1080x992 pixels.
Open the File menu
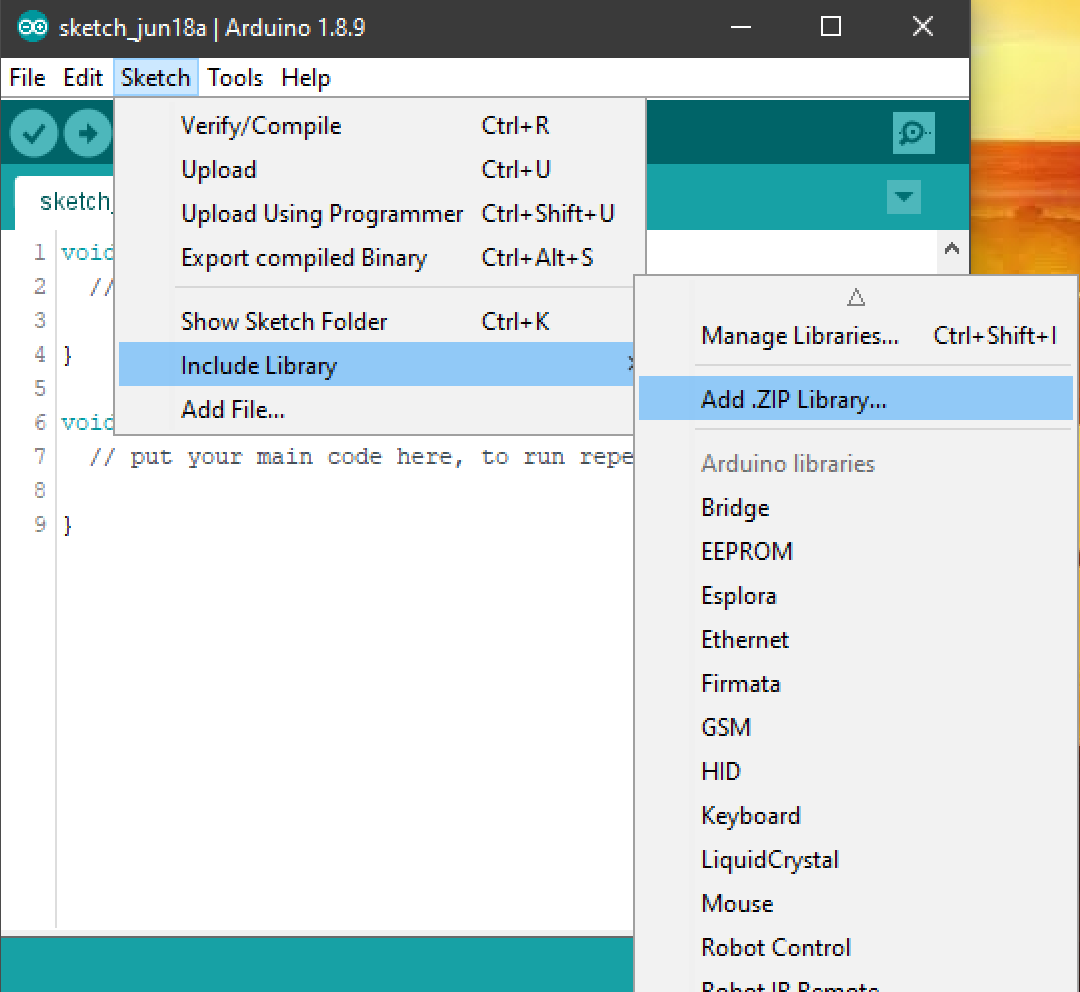tap(28, 78)
